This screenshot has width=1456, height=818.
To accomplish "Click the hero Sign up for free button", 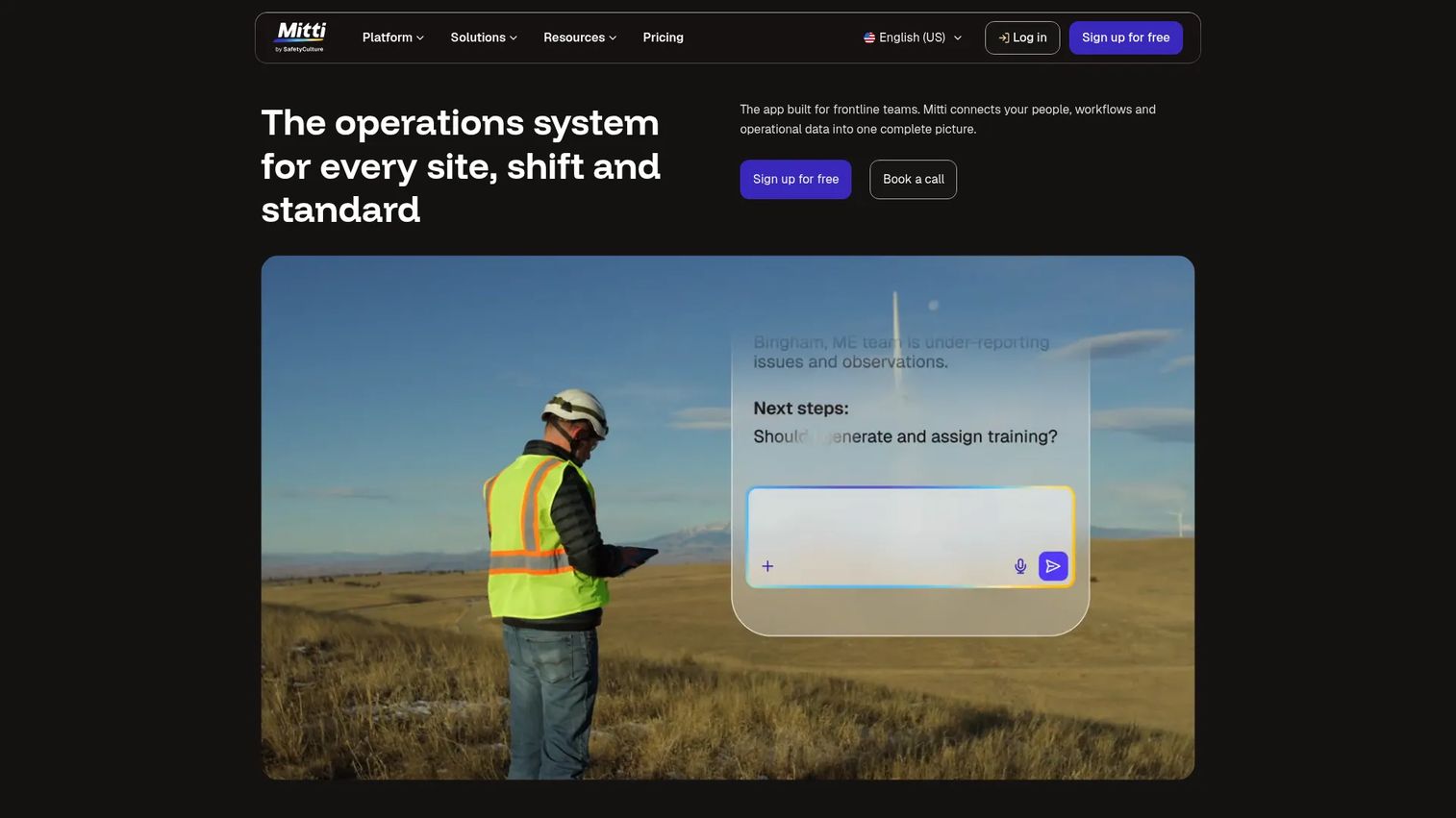I will [795, 180].
